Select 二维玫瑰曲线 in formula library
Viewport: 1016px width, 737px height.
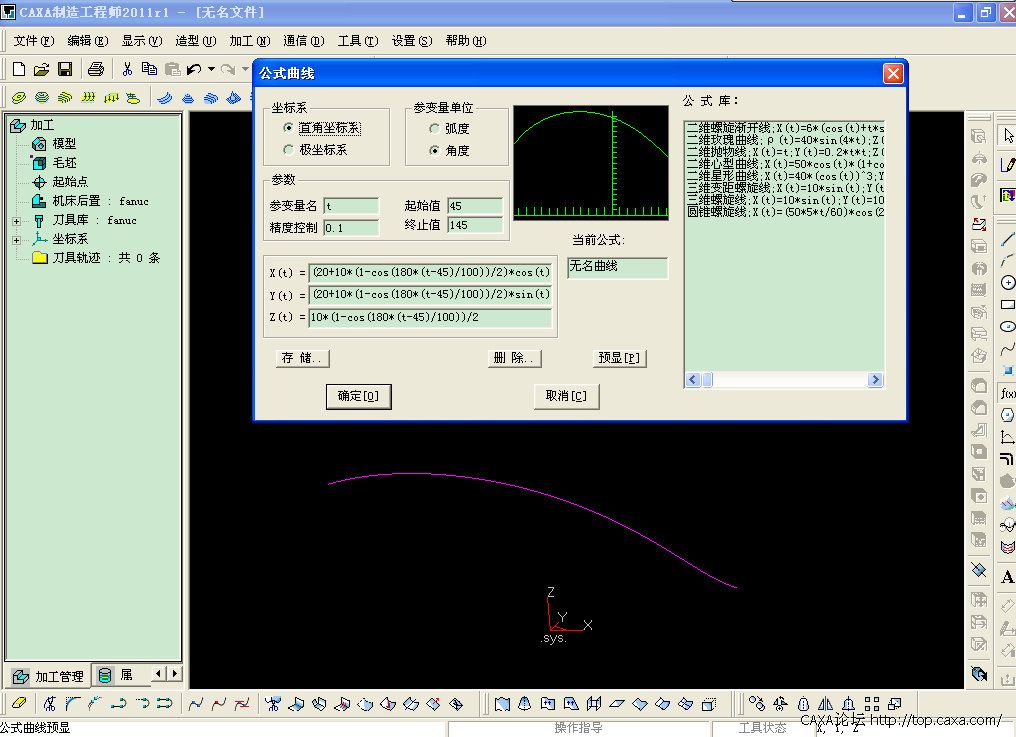pos(785,140)
